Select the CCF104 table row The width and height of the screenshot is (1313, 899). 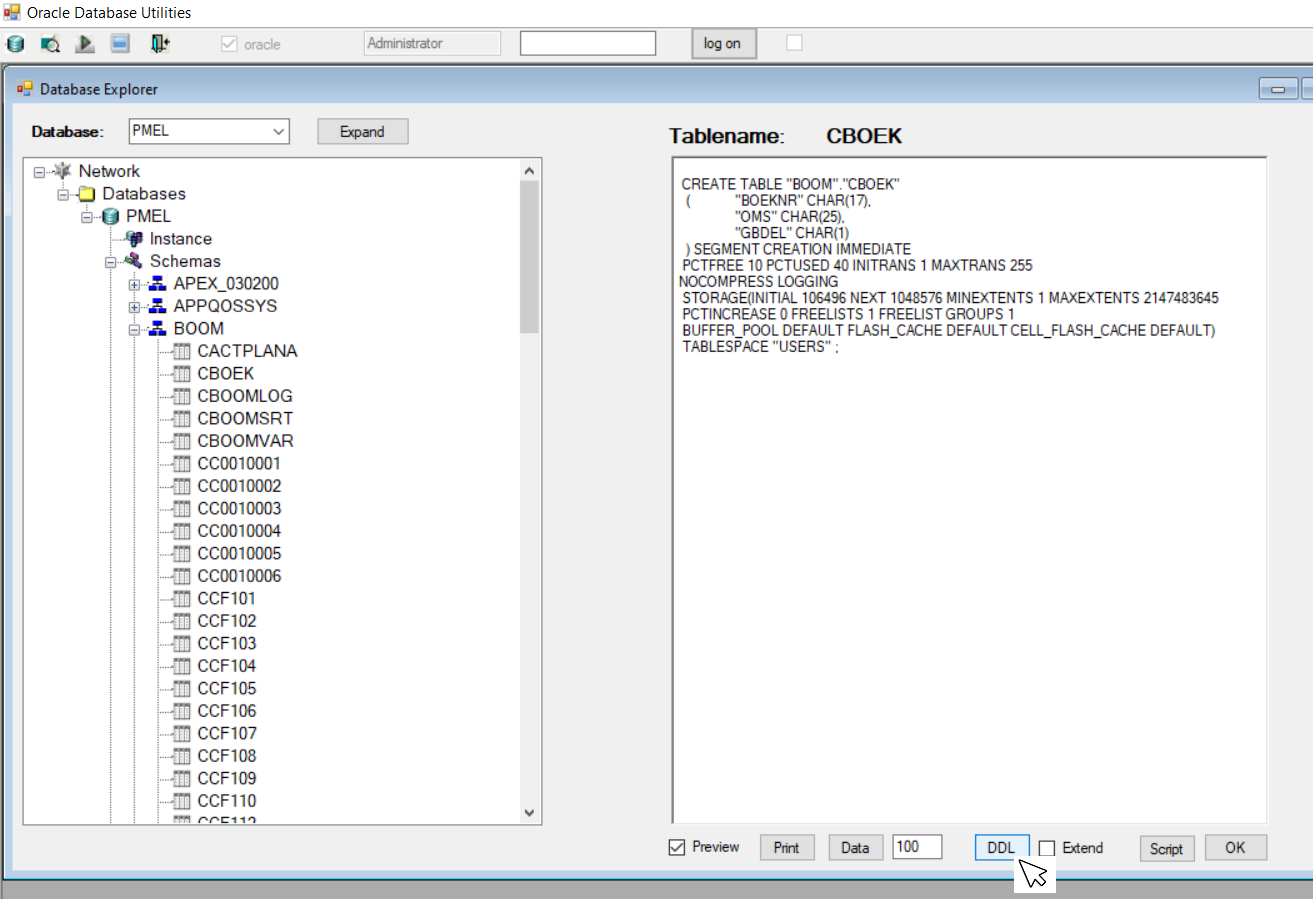click(x=227, y=666)
